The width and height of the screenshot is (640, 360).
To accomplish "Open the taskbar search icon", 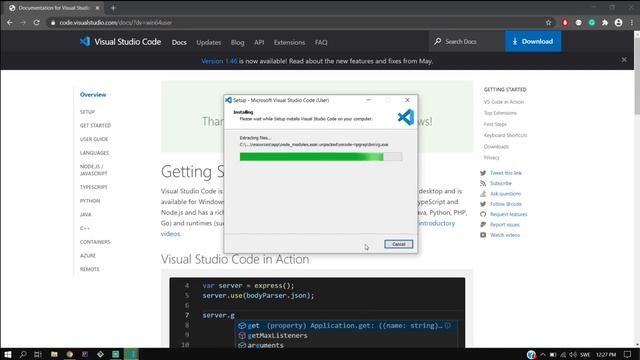I will click(23, 354).
